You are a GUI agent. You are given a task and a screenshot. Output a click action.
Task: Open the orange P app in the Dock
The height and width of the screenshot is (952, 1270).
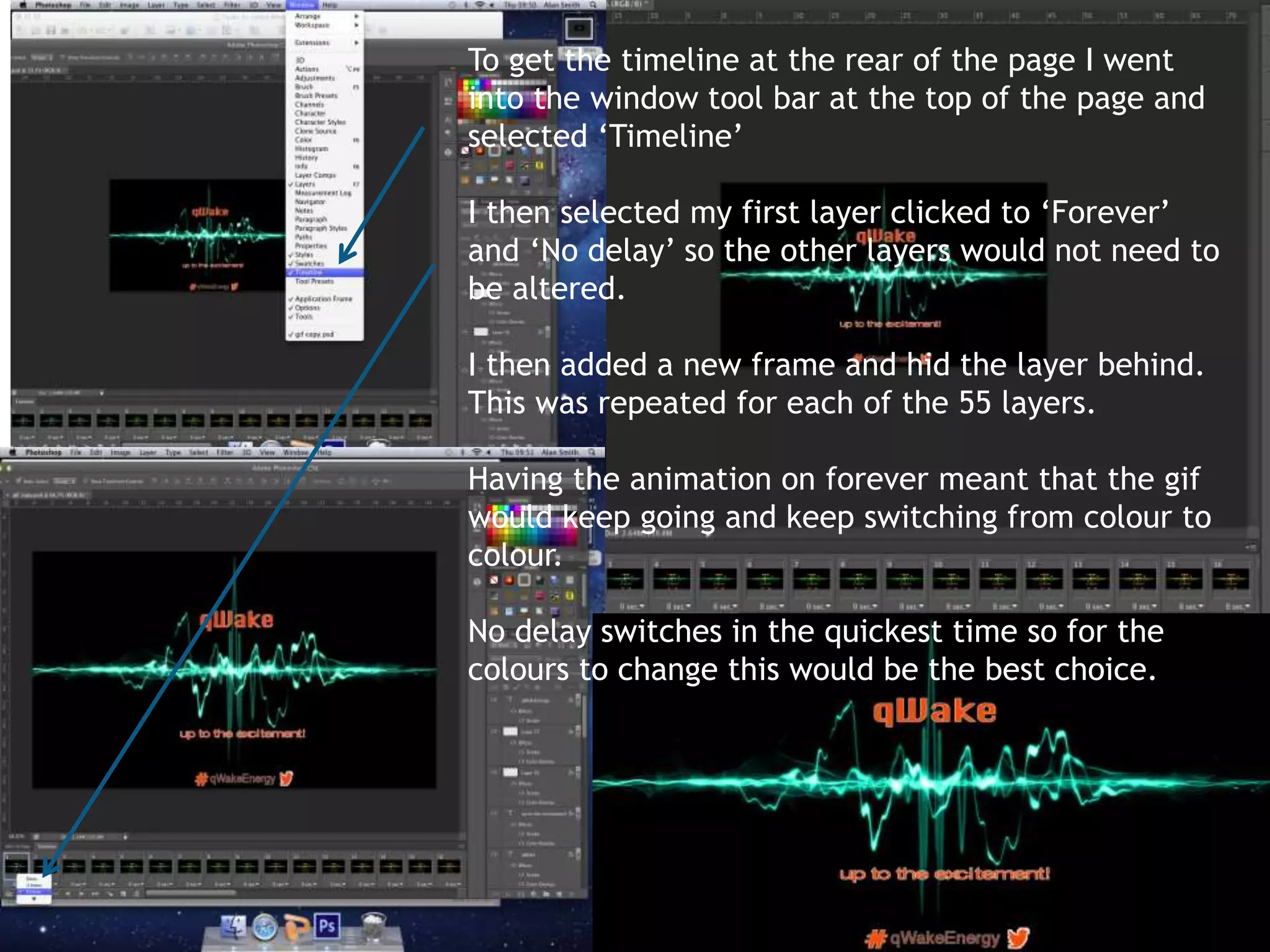pos(296,927)
